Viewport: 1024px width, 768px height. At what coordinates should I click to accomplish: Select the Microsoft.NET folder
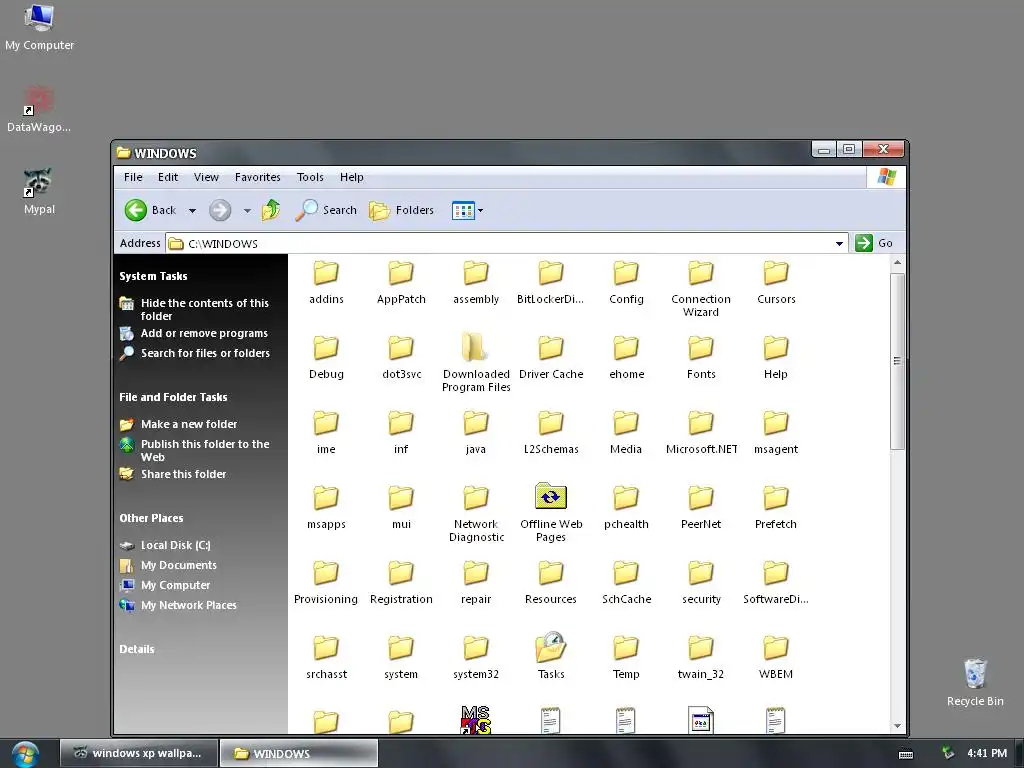pyautogui.click(x=701, y=423)
